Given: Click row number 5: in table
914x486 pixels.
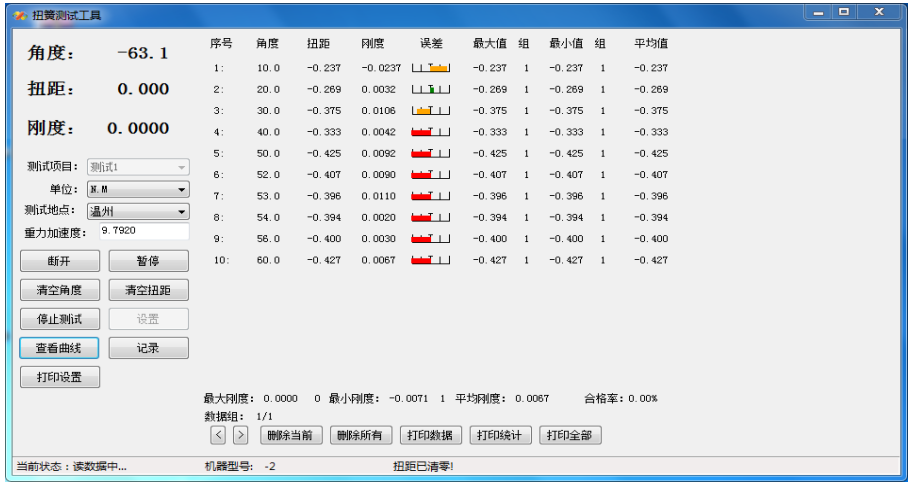Looking at the screenshot, I should 219,153.
